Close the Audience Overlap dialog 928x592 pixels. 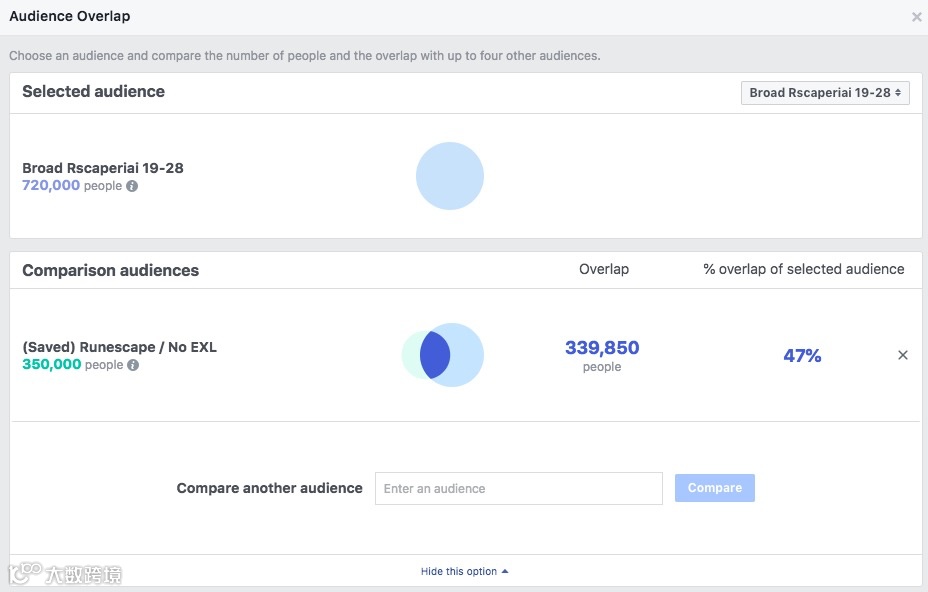click(916, 17)
